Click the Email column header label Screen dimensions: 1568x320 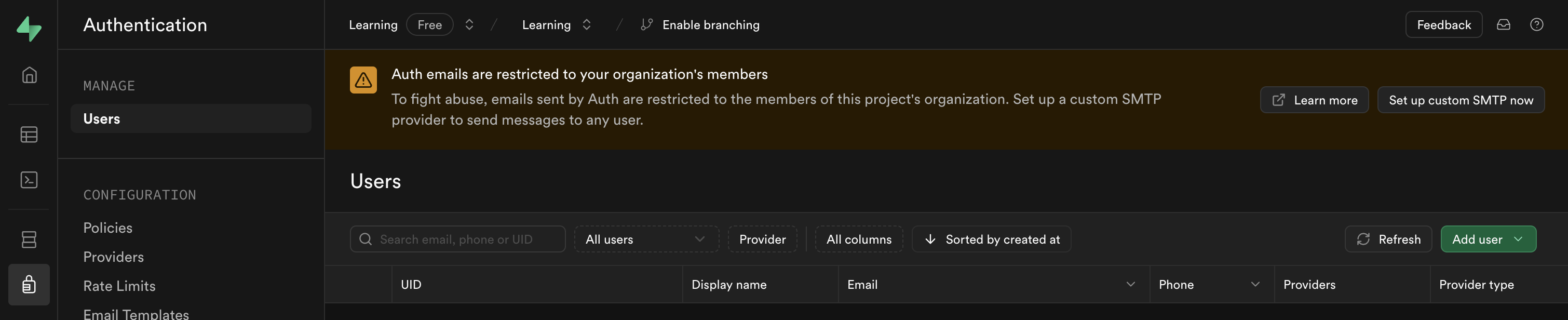point(862,284)
